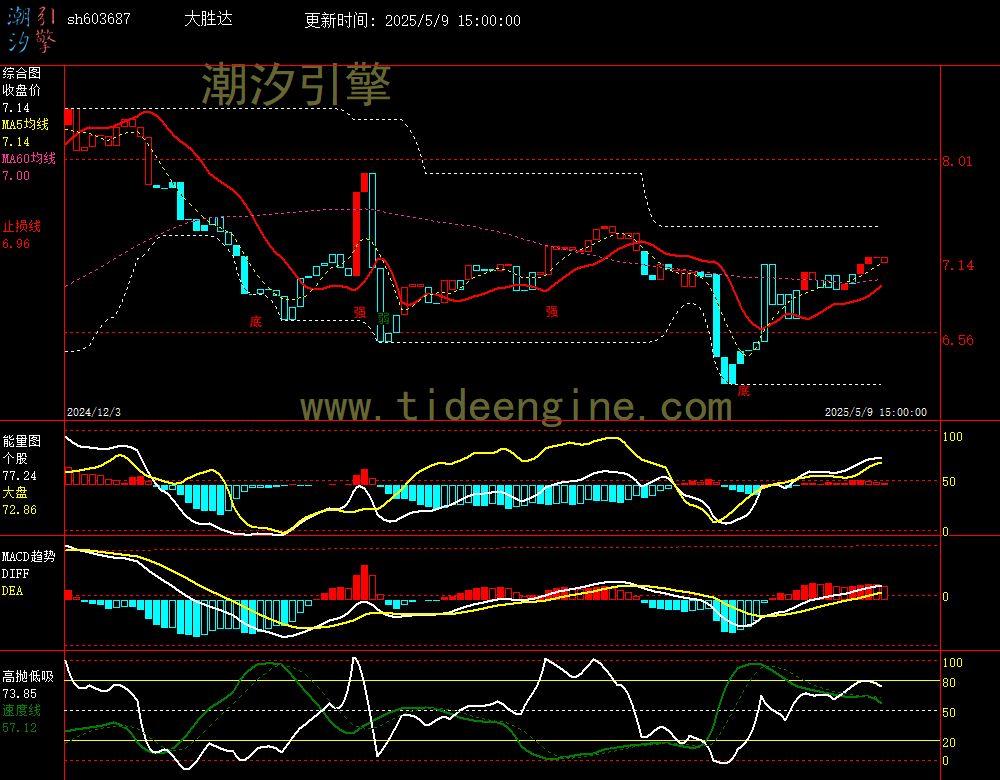Click the green 弱 signal marker
The width and height of the screenshot is (1000, 780).
tap(383, 317)
